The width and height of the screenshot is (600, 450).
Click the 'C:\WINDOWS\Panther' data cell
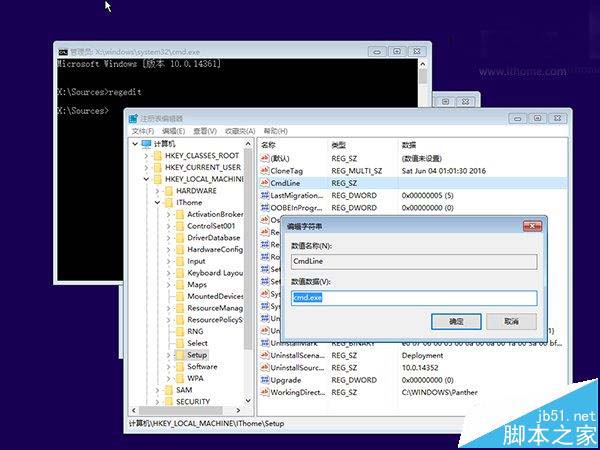click(439, 392)
